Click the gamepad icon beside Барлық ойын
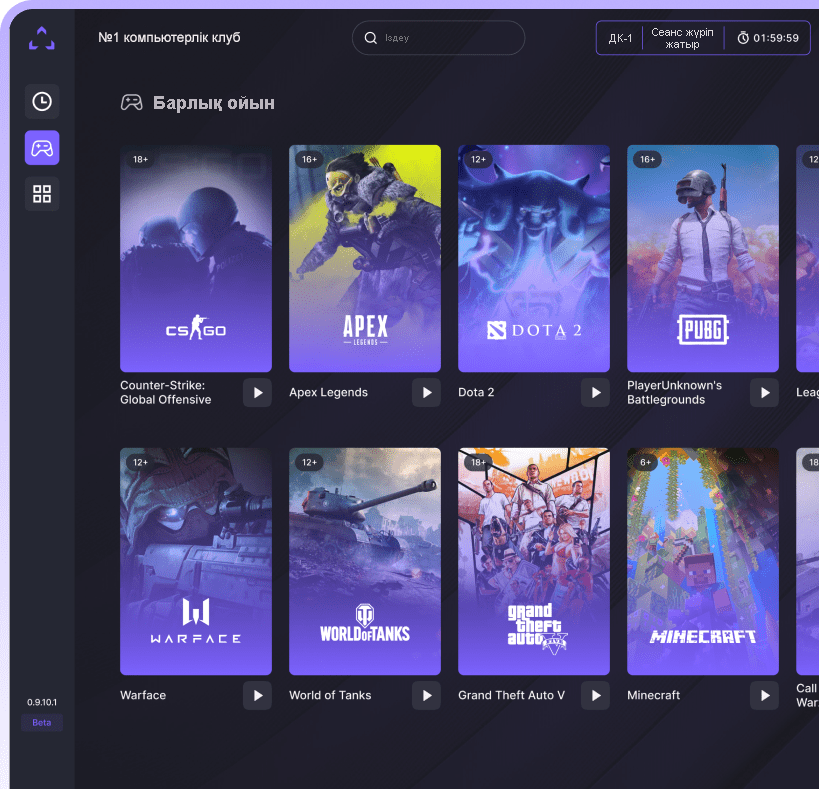819x789 pixels. (x=132, y=102)
